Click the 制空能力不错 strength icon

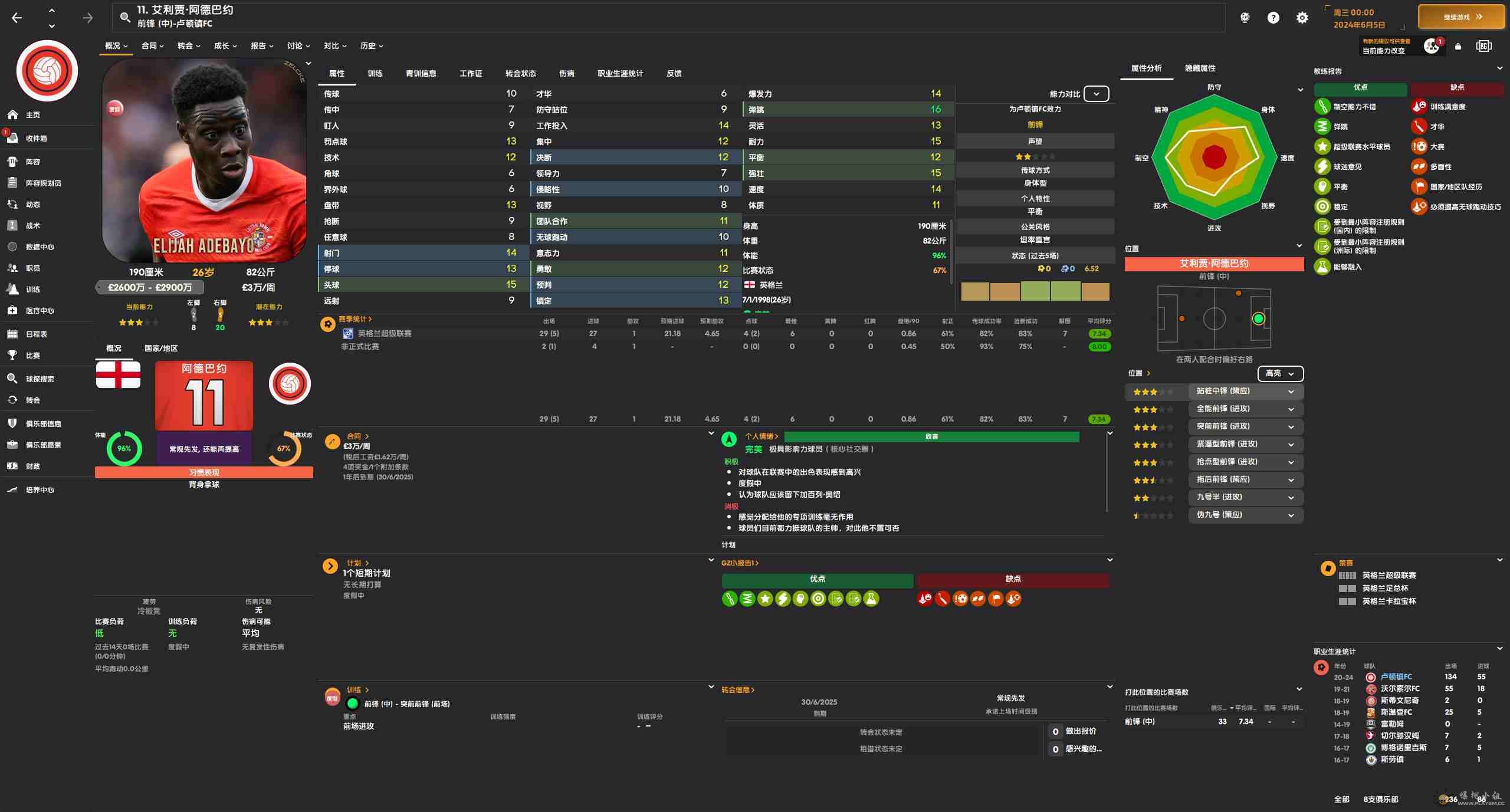[x=1322, y=107]
